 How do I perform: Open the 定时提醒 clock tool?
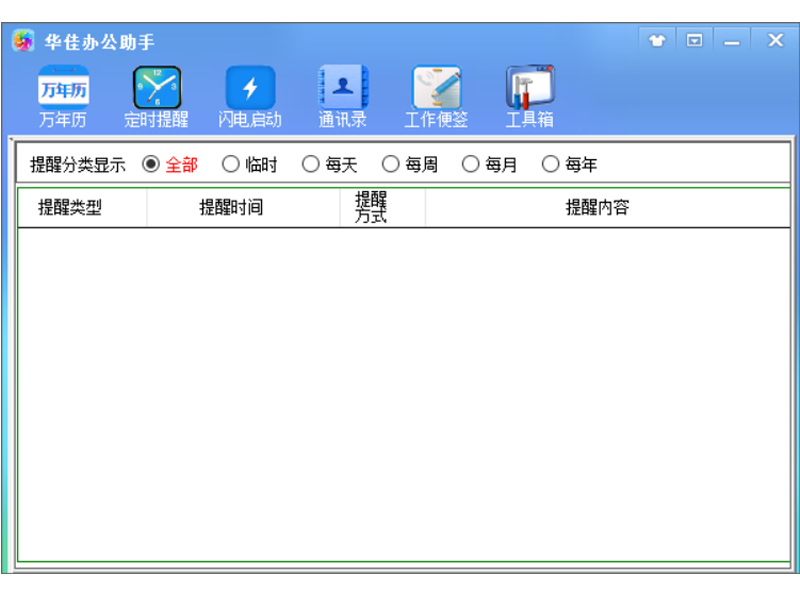[157, 96]
